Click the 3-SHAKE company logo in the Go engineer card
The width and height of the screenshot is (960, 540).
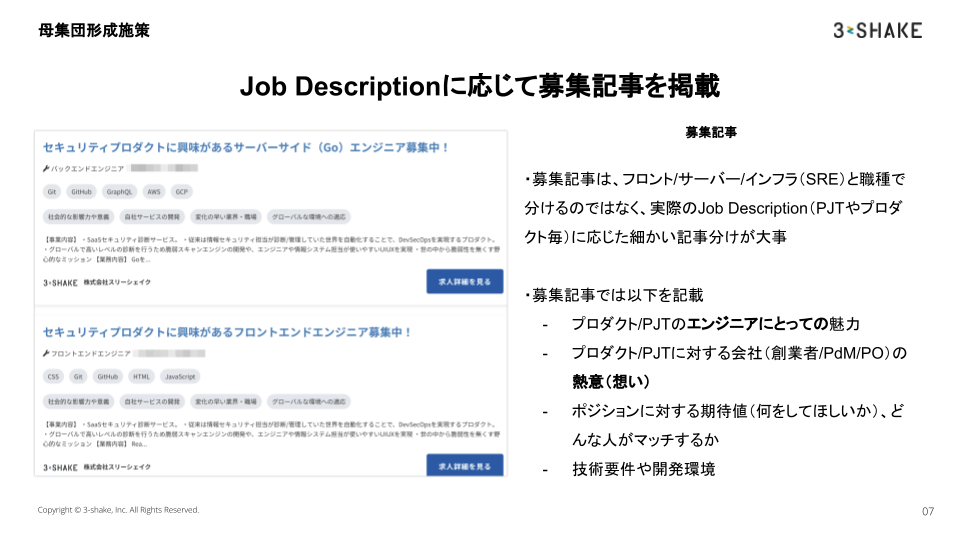click(x=60, y=283)
